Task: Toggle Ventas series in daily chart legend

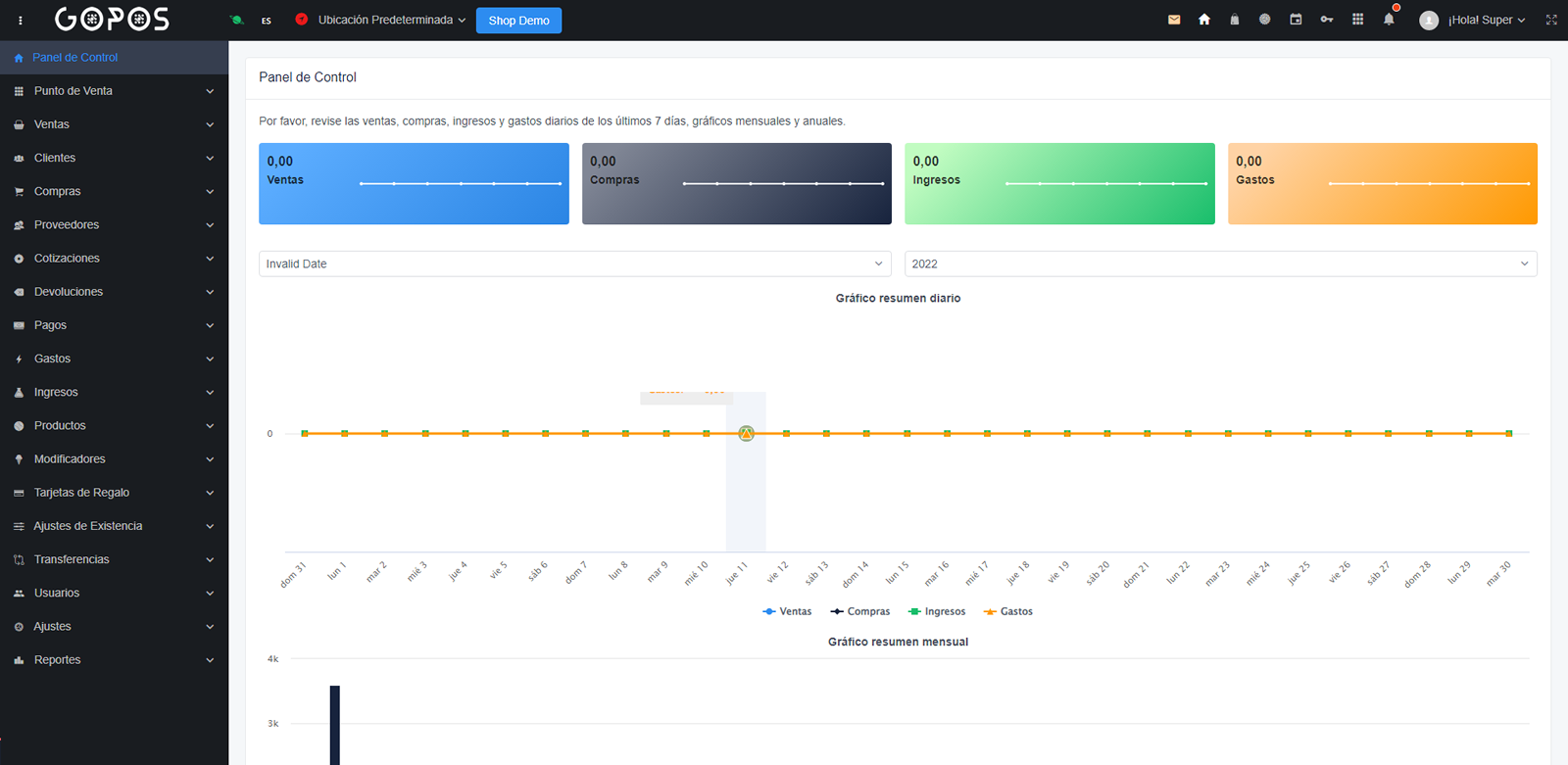Action: pyautogui.click(x=787, y=611)
